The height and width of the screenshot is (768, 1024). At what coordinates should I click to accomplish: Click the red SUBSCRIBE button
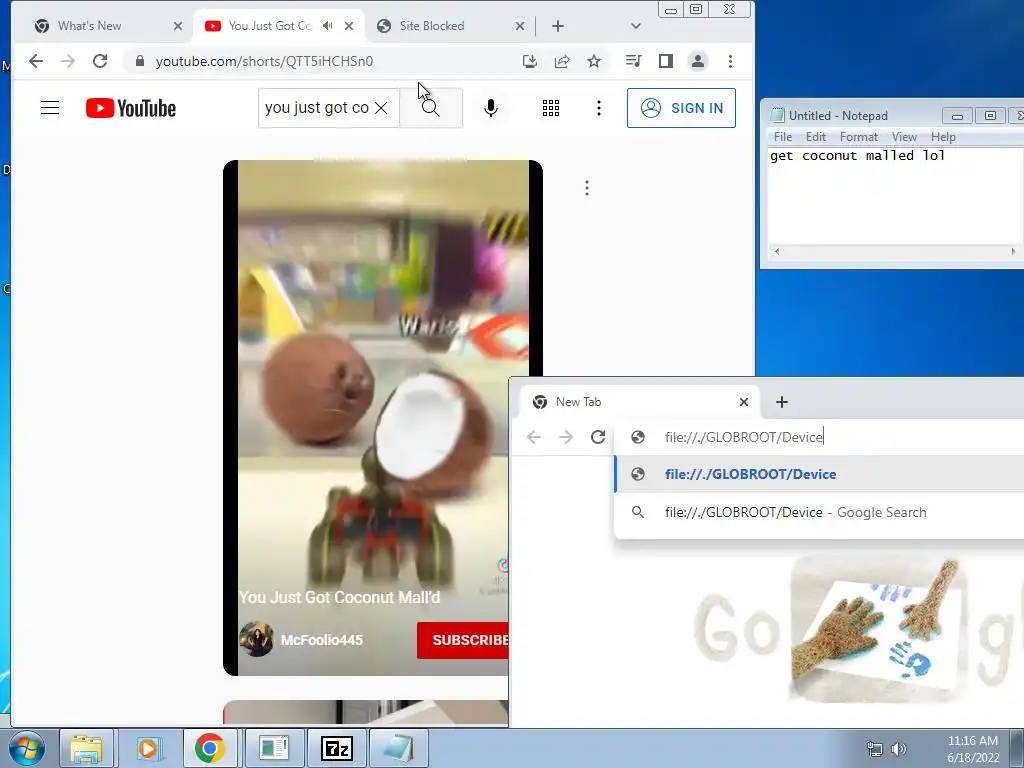pyautogui.click(x=463, y=640)
